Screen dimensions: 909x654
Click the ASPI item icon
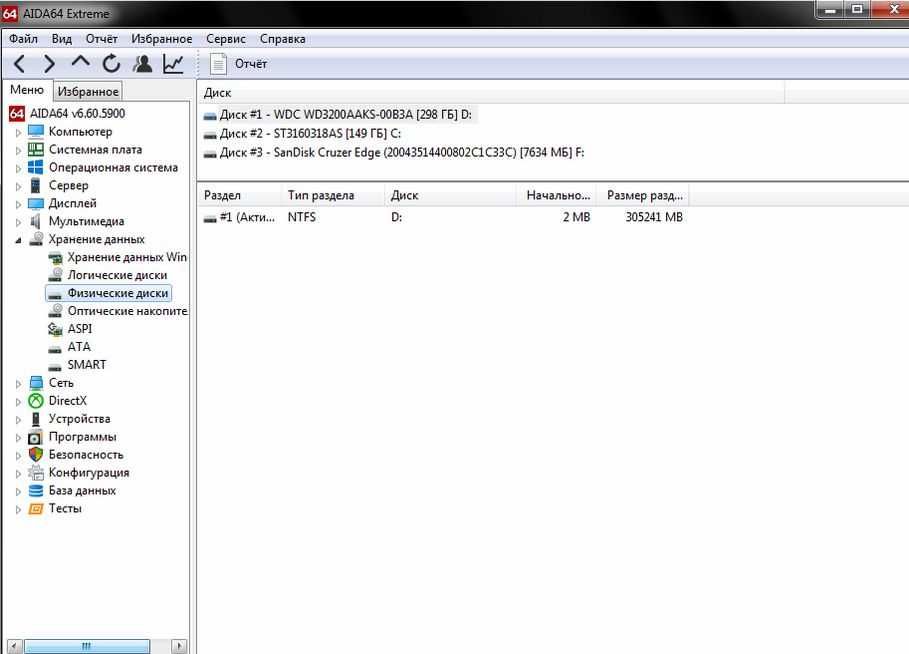[55, 329]
